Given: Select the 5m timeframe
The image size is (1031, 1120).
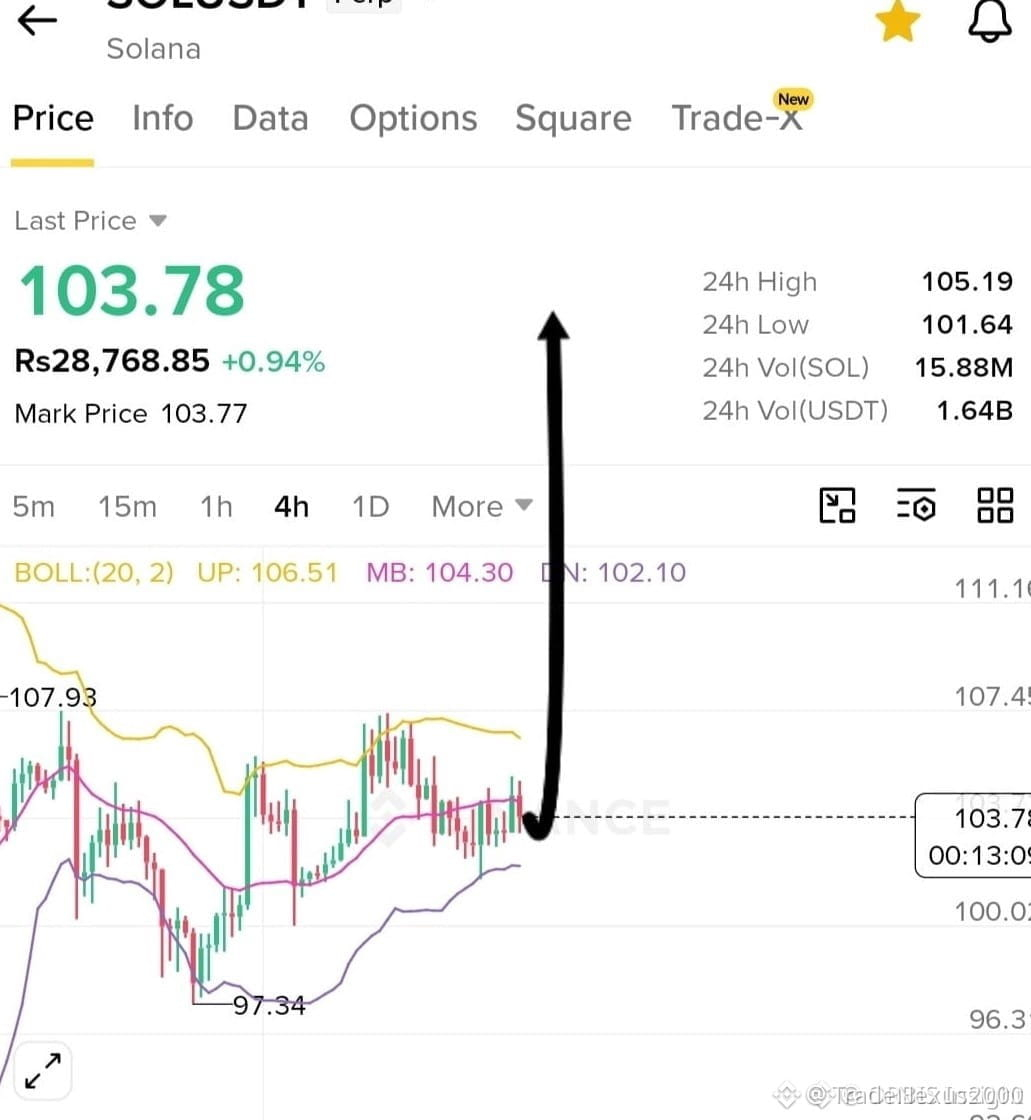Looking at the screenshot, I should click(x=34, y=506).
